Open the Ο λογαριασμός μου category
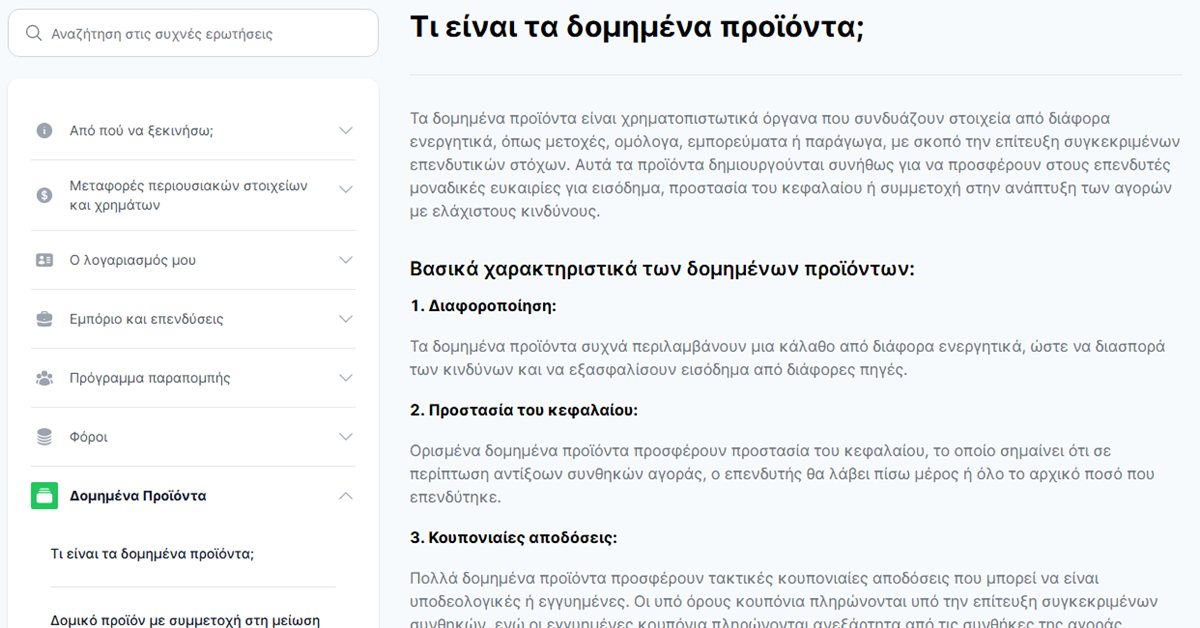 [132, 260]
